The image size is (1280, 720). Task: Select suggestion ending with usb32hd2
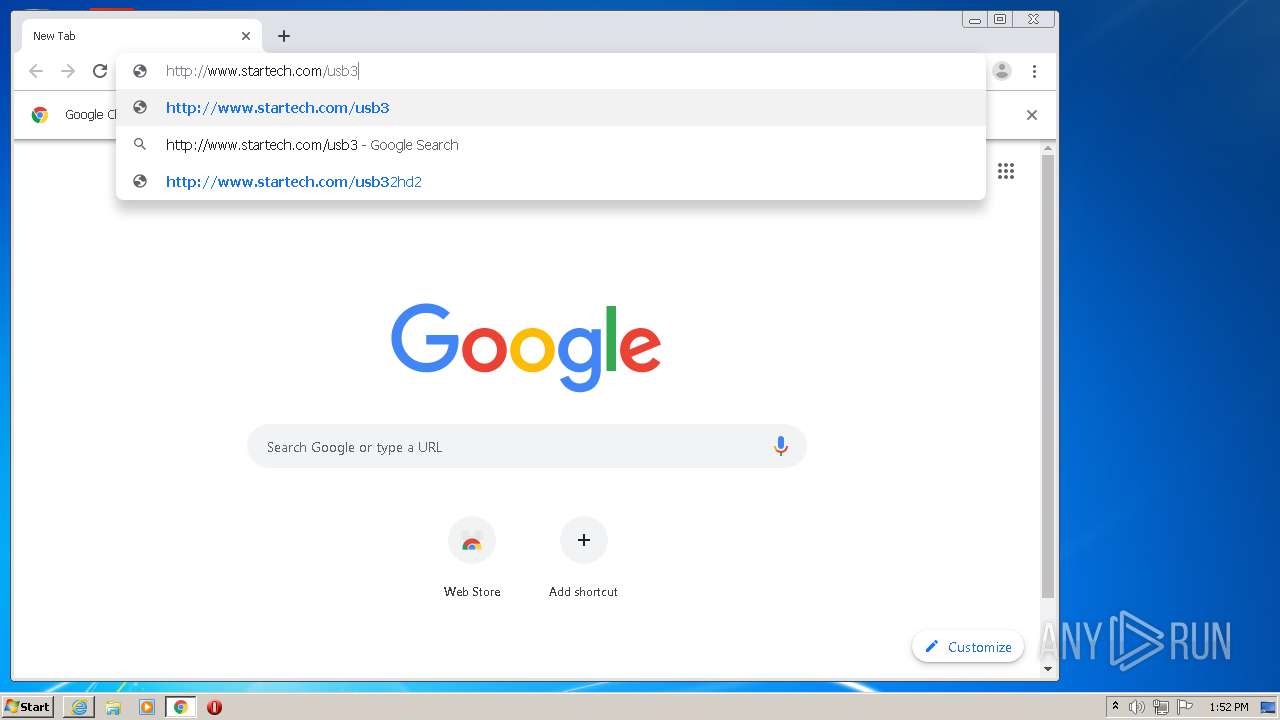click(551, 182)
